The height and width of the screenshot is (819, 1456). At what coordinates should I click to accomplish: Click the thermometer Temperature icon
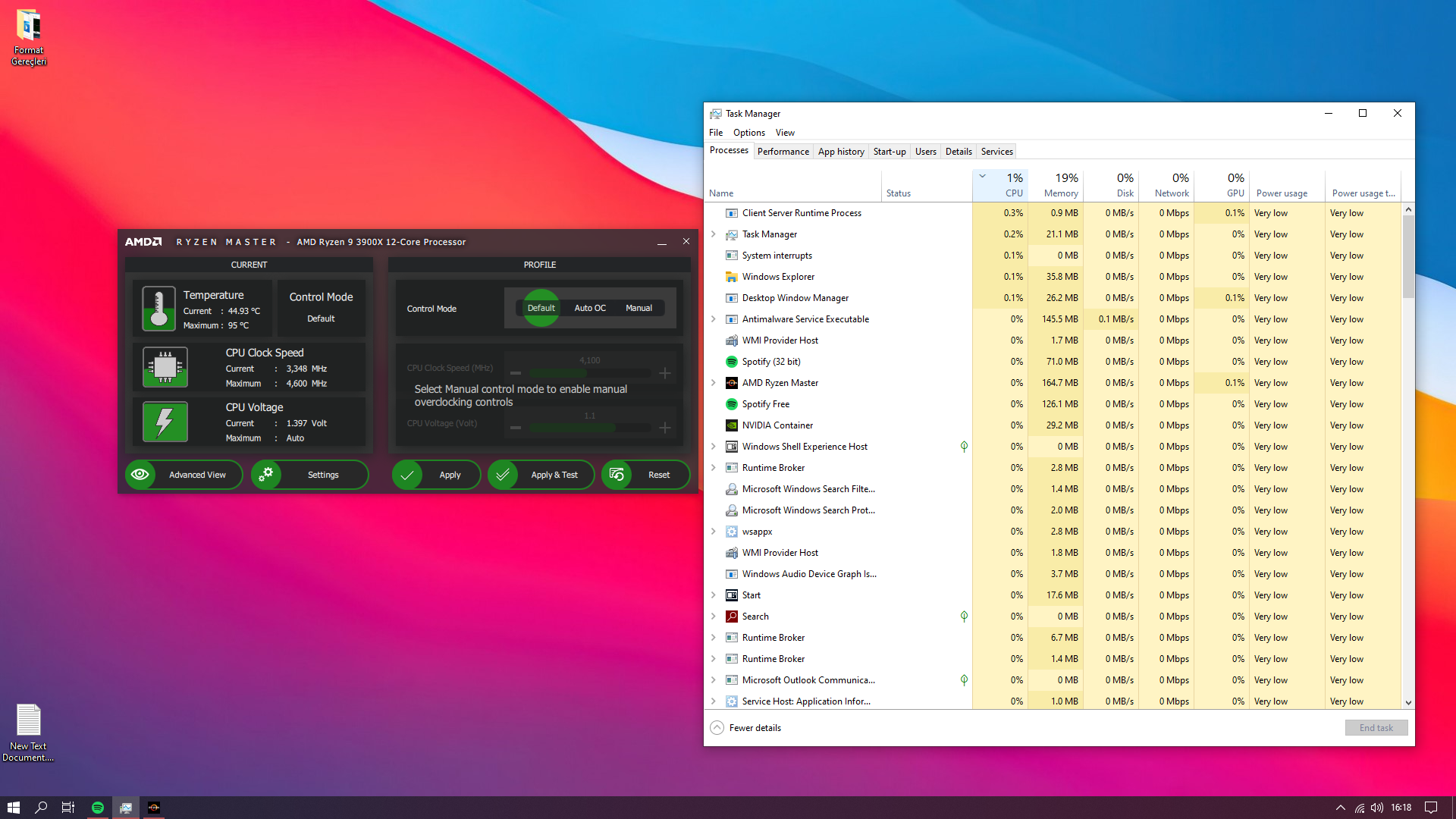158,309
